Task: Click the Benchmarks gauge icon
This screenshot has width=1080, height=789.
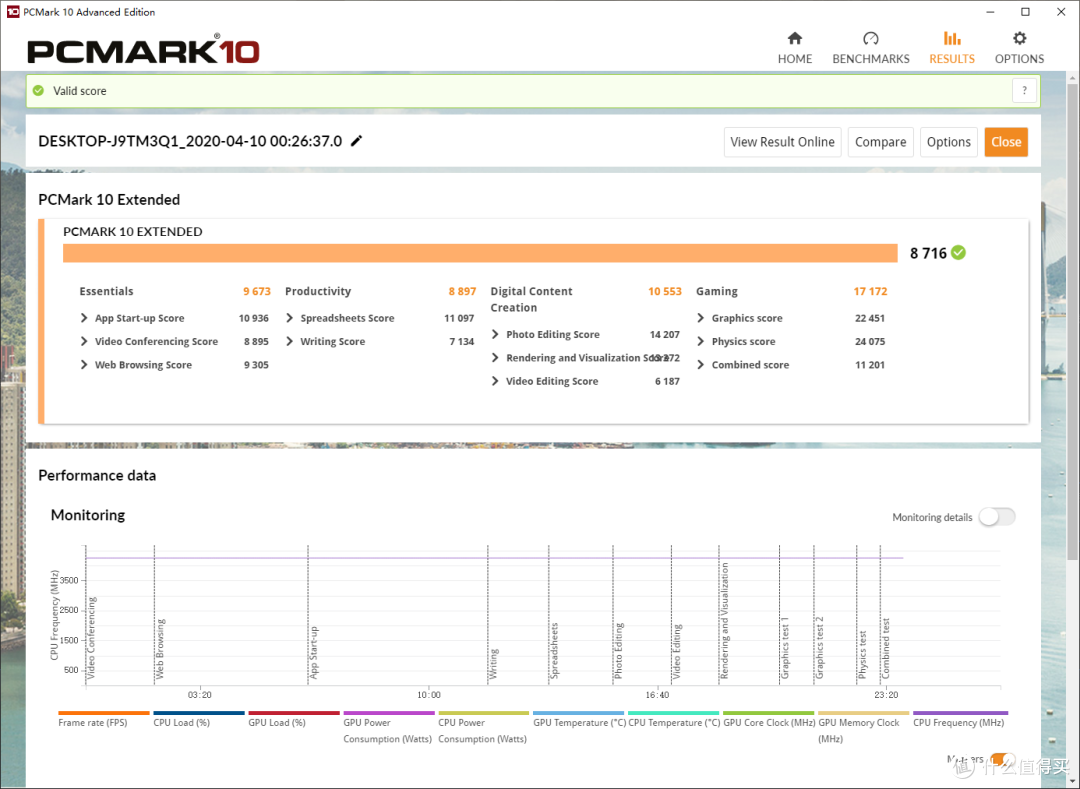Action: [x=871, y=39]
